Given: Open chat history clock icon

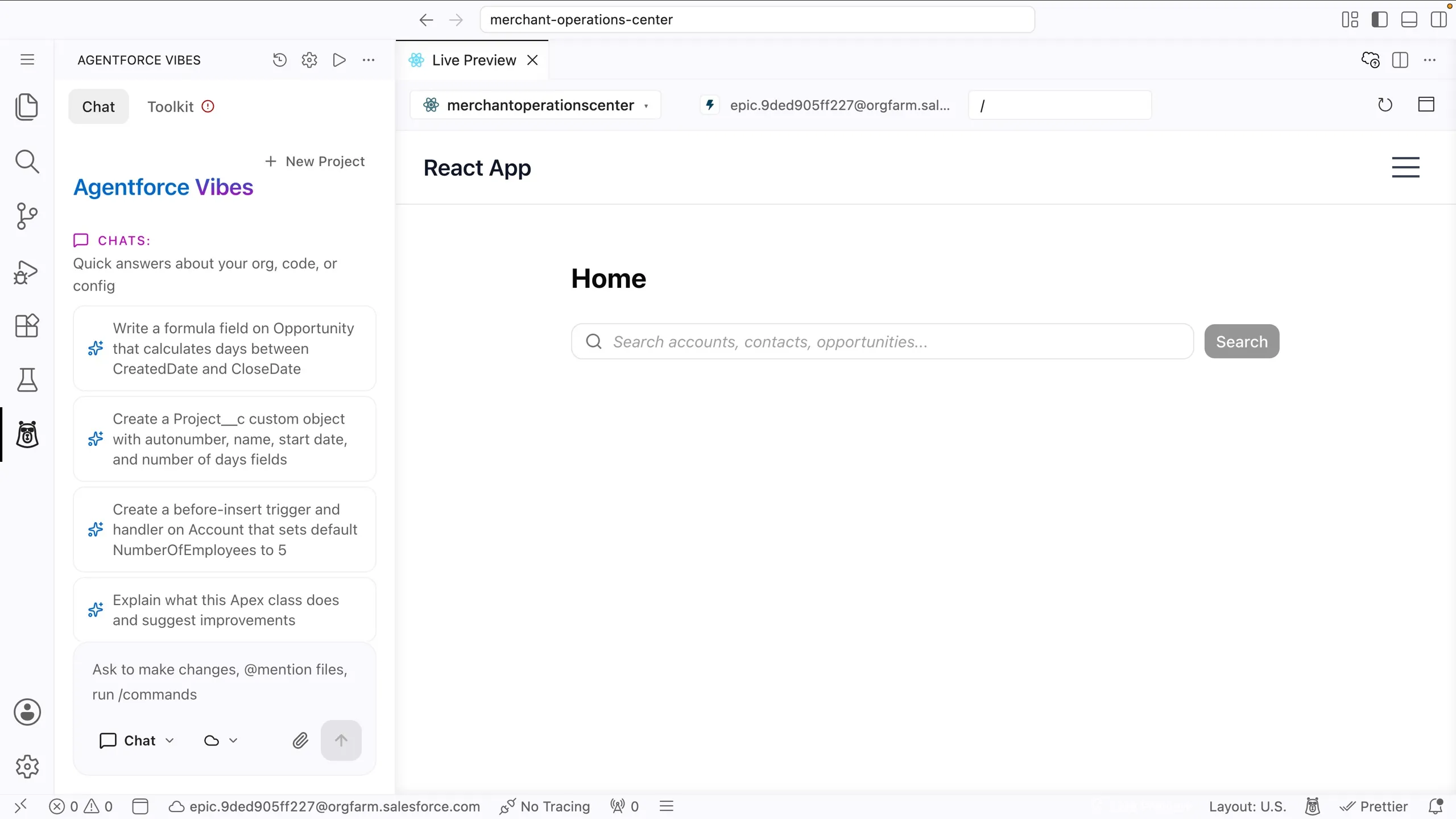Looking at the screenshot, I should (x=280, y=60).
